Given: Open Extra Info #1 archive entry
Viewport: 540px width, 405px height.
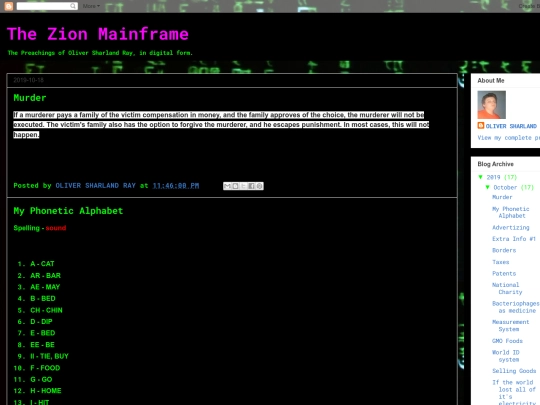Looking at the screenshot, I should [514, 239].
